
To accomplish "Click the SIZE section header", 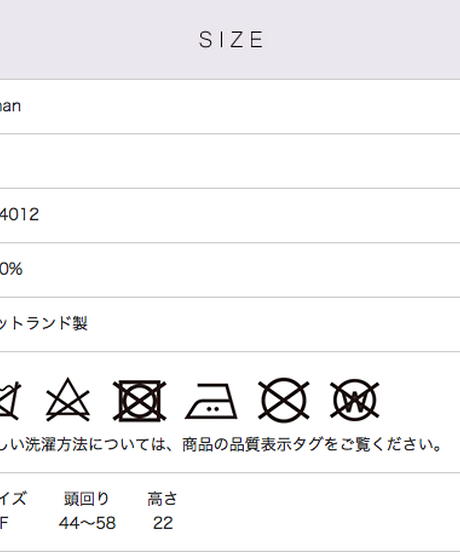I will click(x=231, y=39).
